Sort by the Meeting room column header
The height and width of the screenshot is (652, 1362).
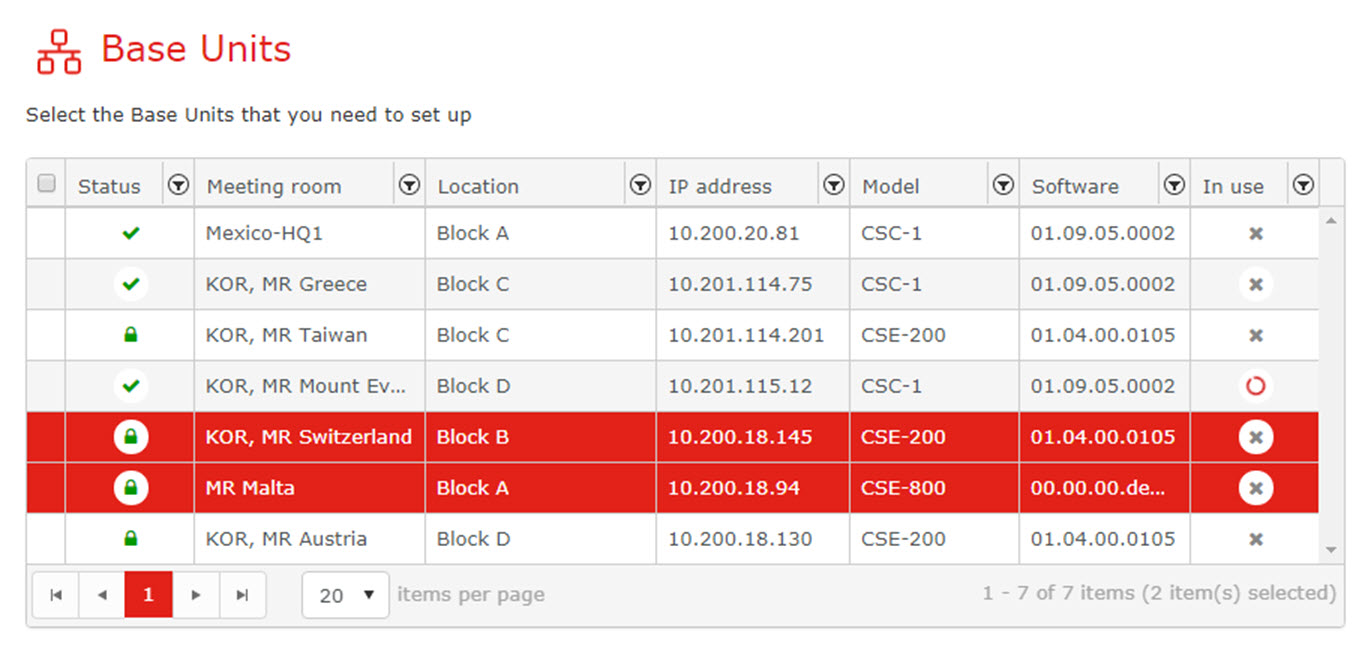[x=274, y=186]
